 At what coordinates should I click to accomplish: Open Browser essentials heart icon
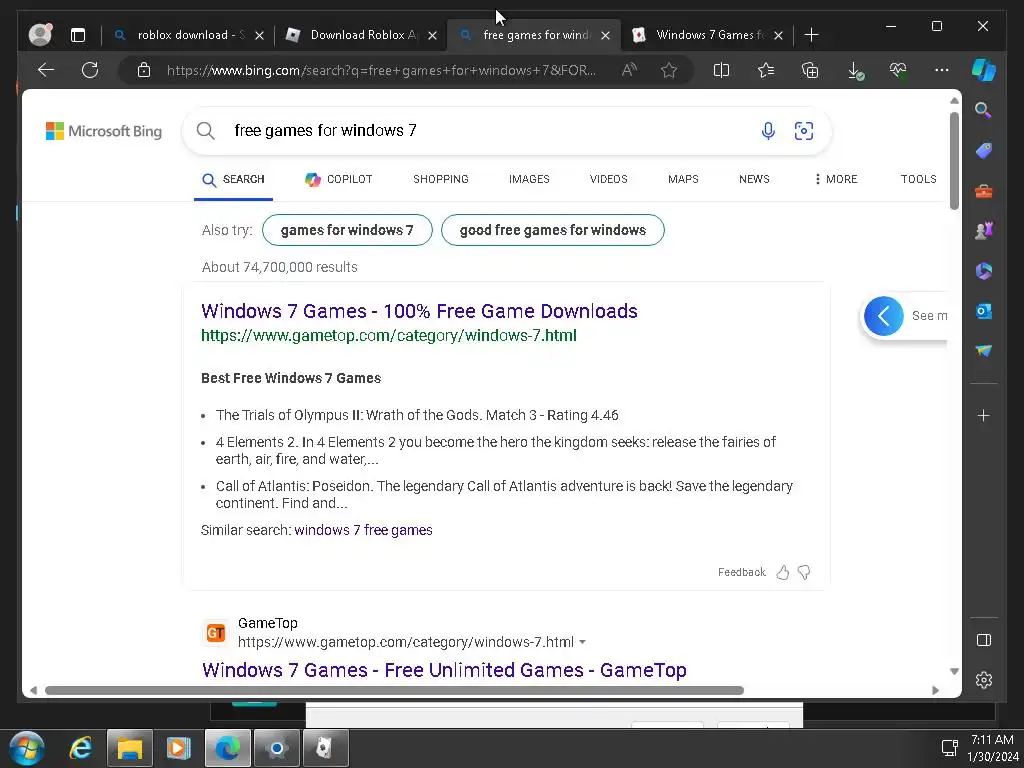pyautogui.click(x=898, y=70)
